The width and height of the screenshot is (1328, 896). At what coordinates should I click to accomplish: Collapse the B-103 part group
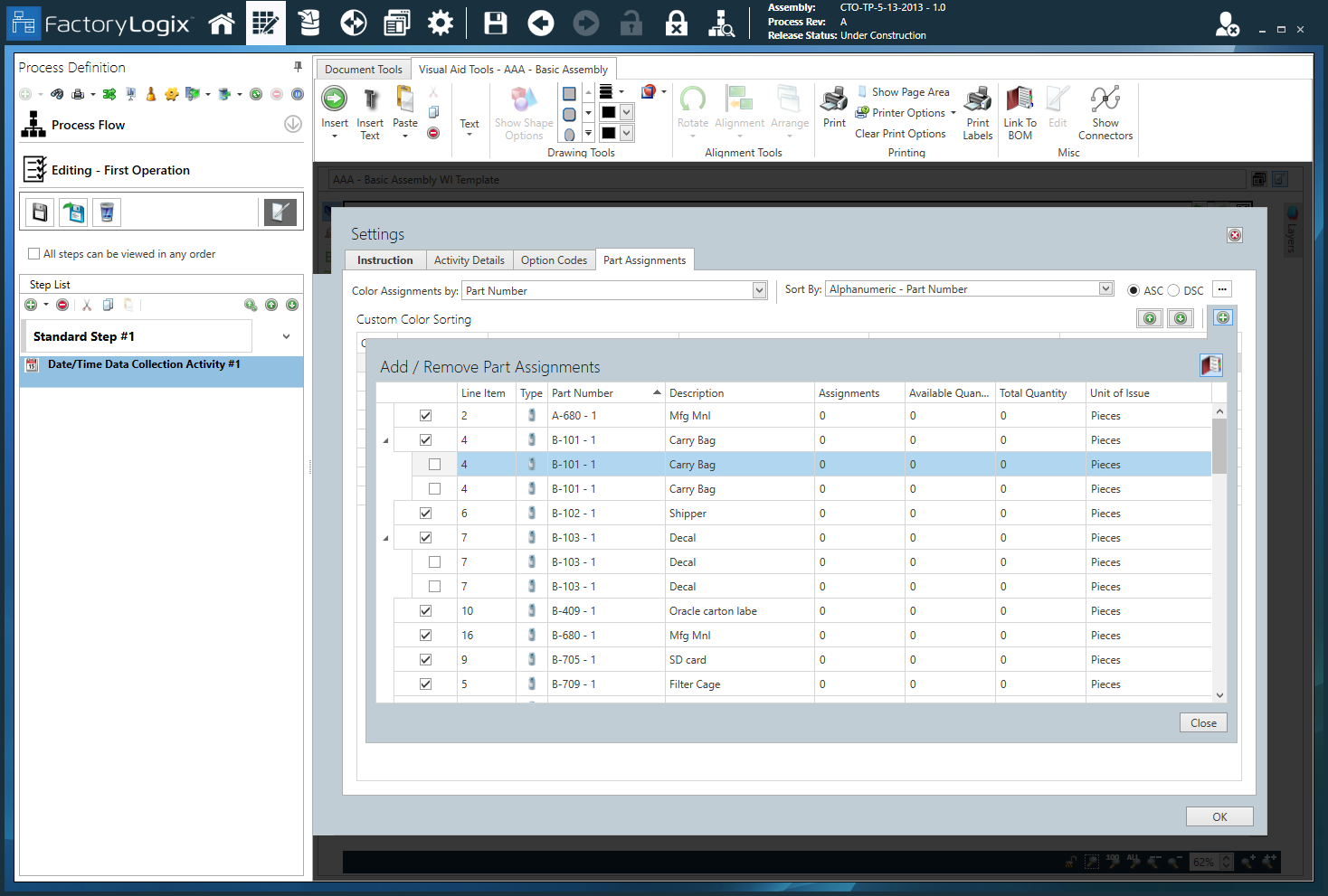tap(384, 537)
